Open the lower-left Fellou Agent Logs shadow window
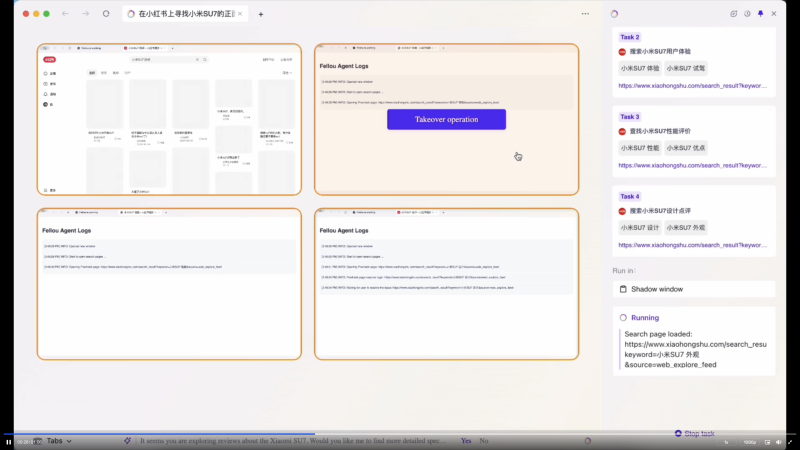The height and width of the screenshot is (450, 800). point(169,284)
